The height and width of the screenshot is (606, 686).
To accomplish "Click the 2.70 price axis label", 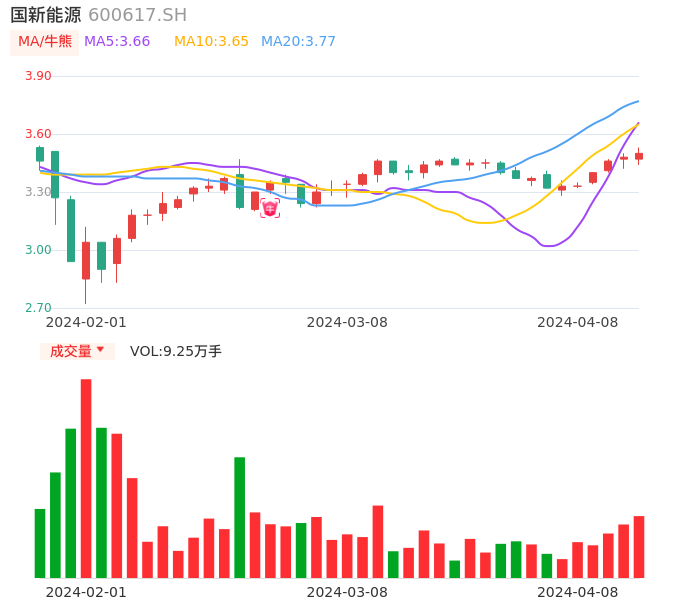I will 38,308.
